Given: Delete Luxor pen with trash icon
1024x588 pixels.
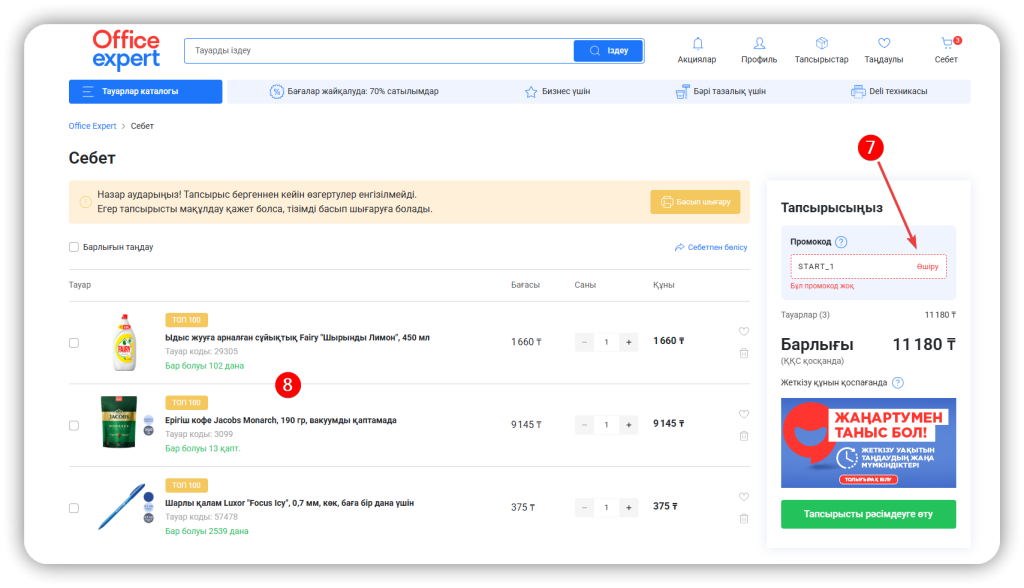Looking at the screenshot, I should tap(743, 518).
